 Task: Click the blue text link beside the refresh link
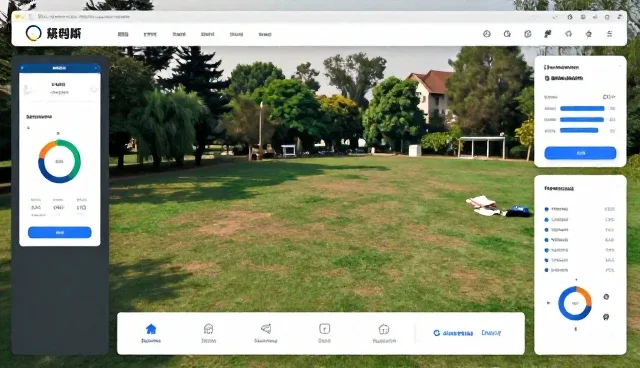[491, 333]
